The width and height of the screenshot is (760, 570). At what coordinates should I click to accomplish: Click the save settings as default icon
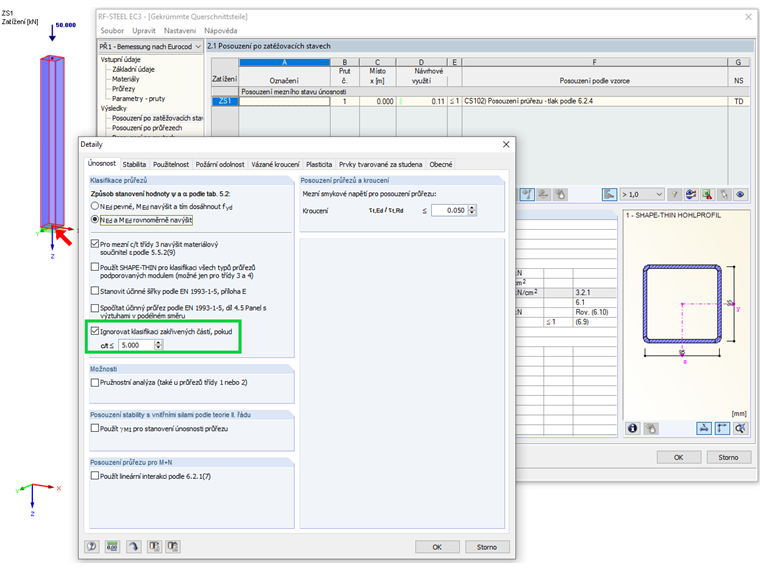coord(173,546)
